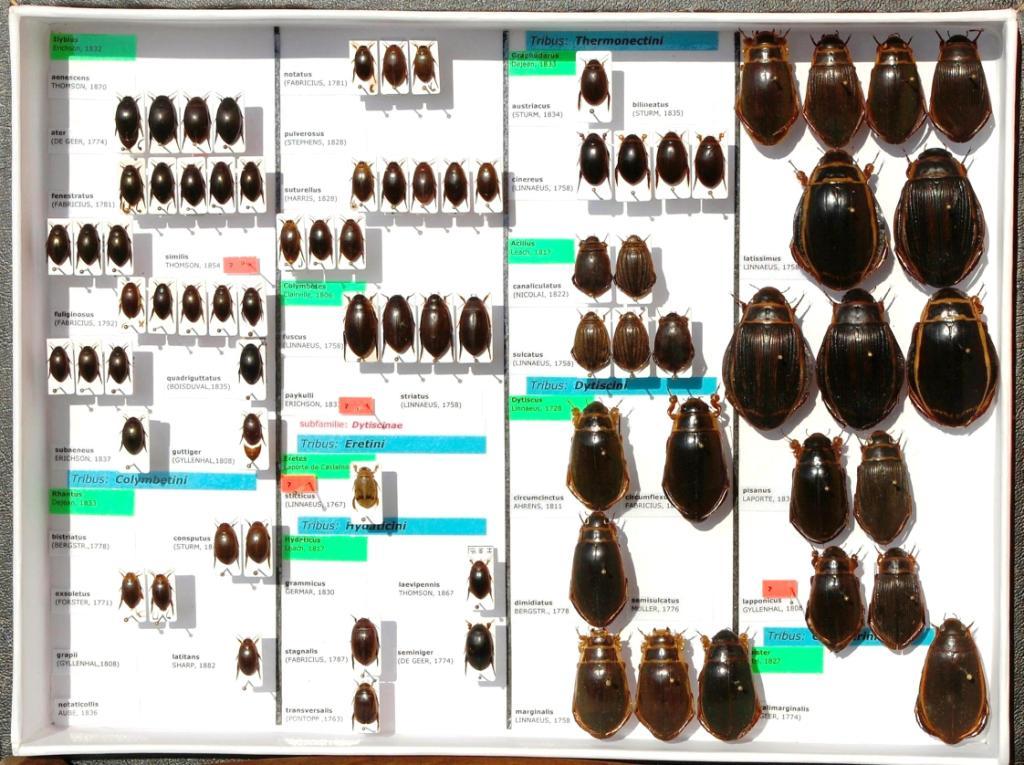This screenshot has width=1024, height=765.
Task: Select the green Acilius genus label
Action: (x=541, y=251)
